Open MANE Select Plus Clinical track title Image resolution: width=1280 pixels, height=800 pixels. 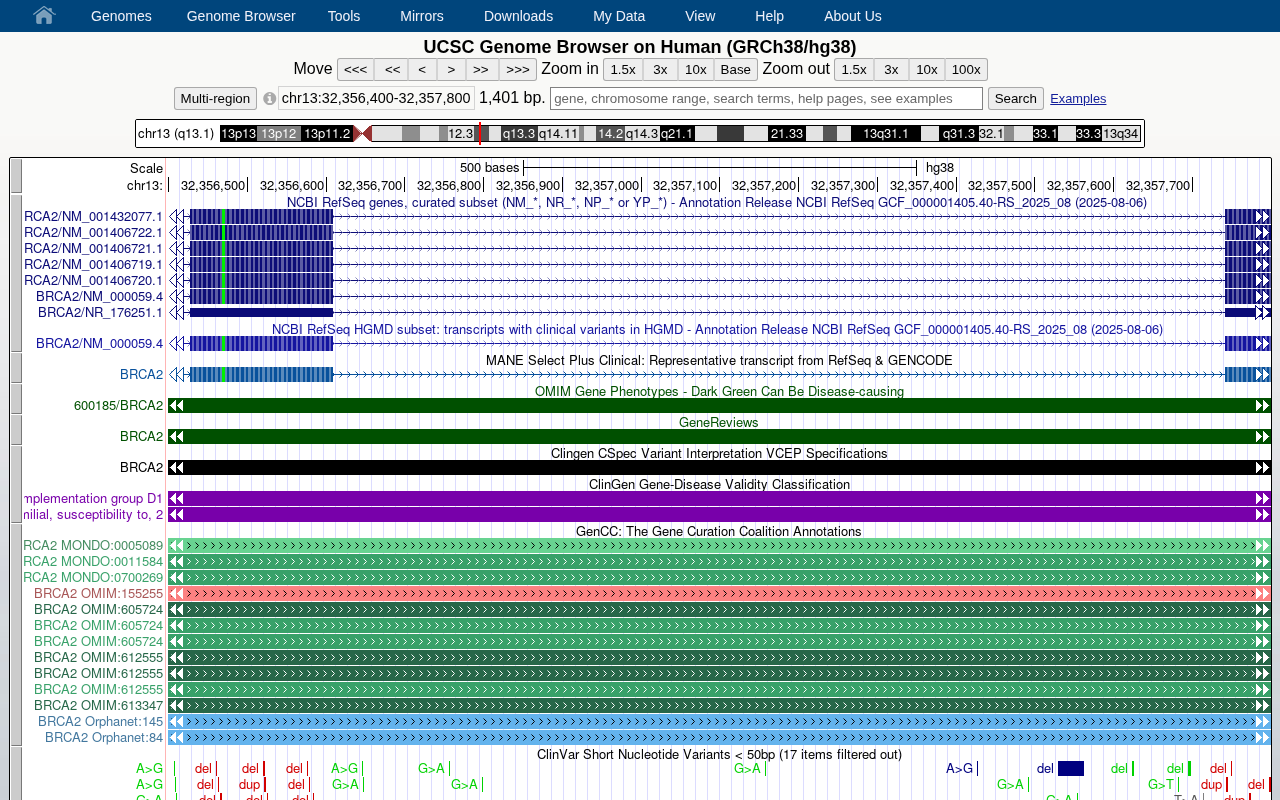coord(719,360)
